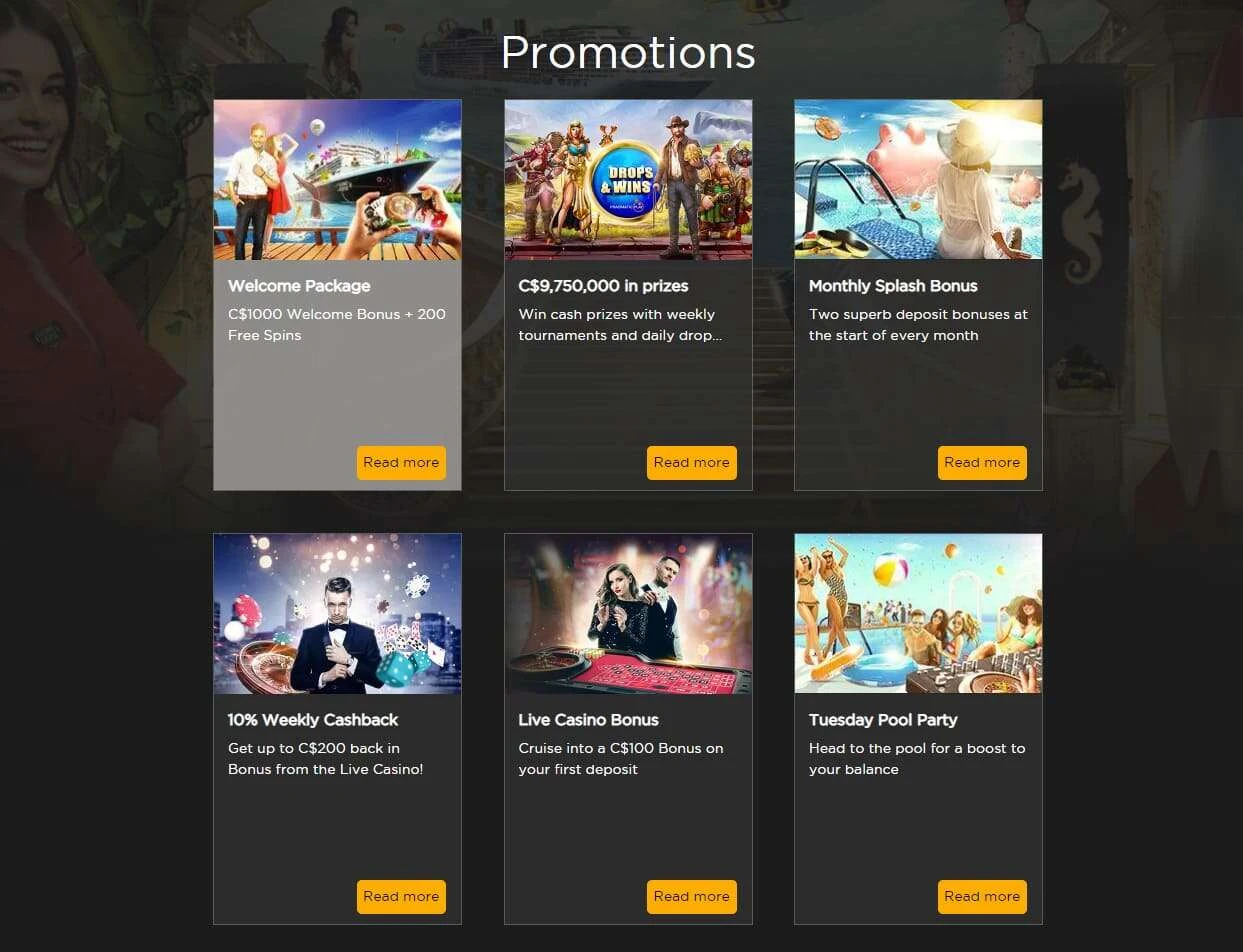Viewport: 1243px width, 952px height.
Task: Click the Drops & Wins promotional image
Action: (628, 180)
